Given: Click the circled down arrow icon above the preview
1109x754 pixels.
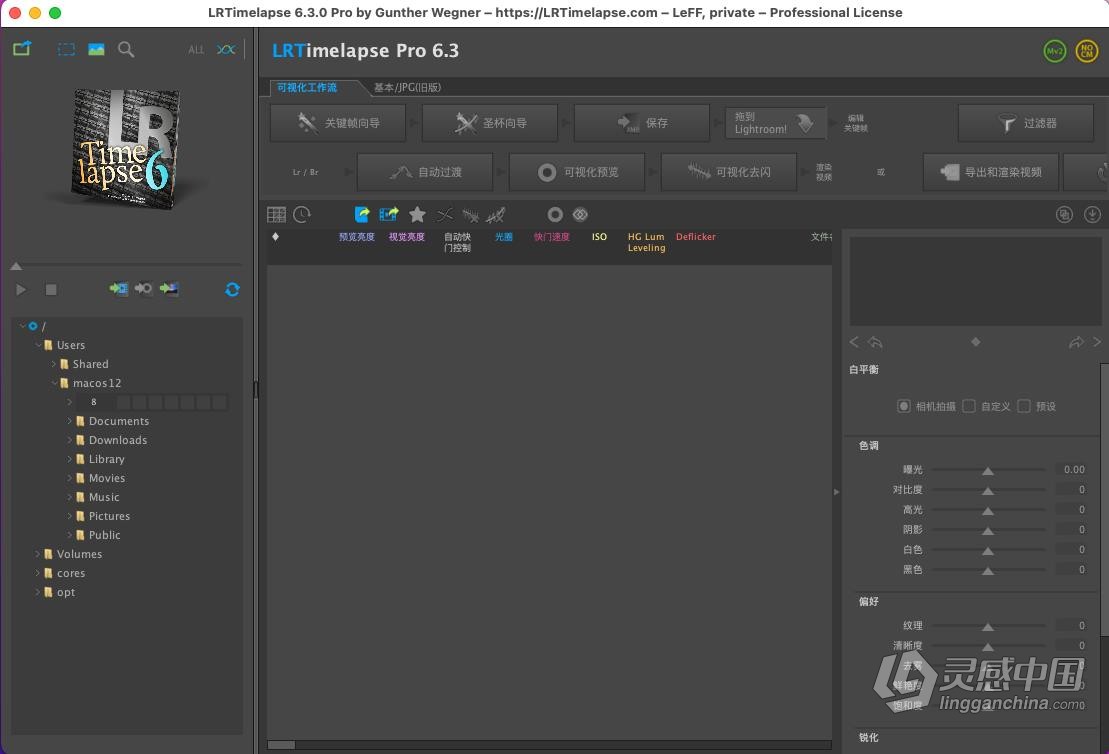Looking at the screenshot, I should tap(1092, 214).
